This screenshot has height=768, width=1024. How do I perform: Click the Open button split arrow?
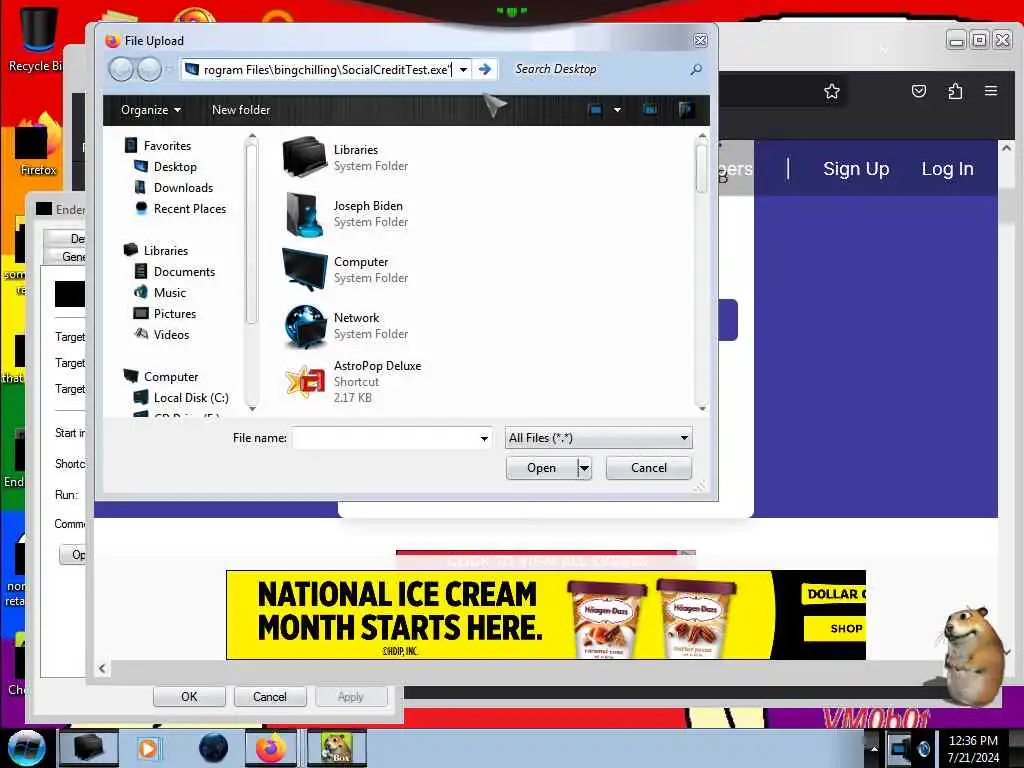click(584, 468)
